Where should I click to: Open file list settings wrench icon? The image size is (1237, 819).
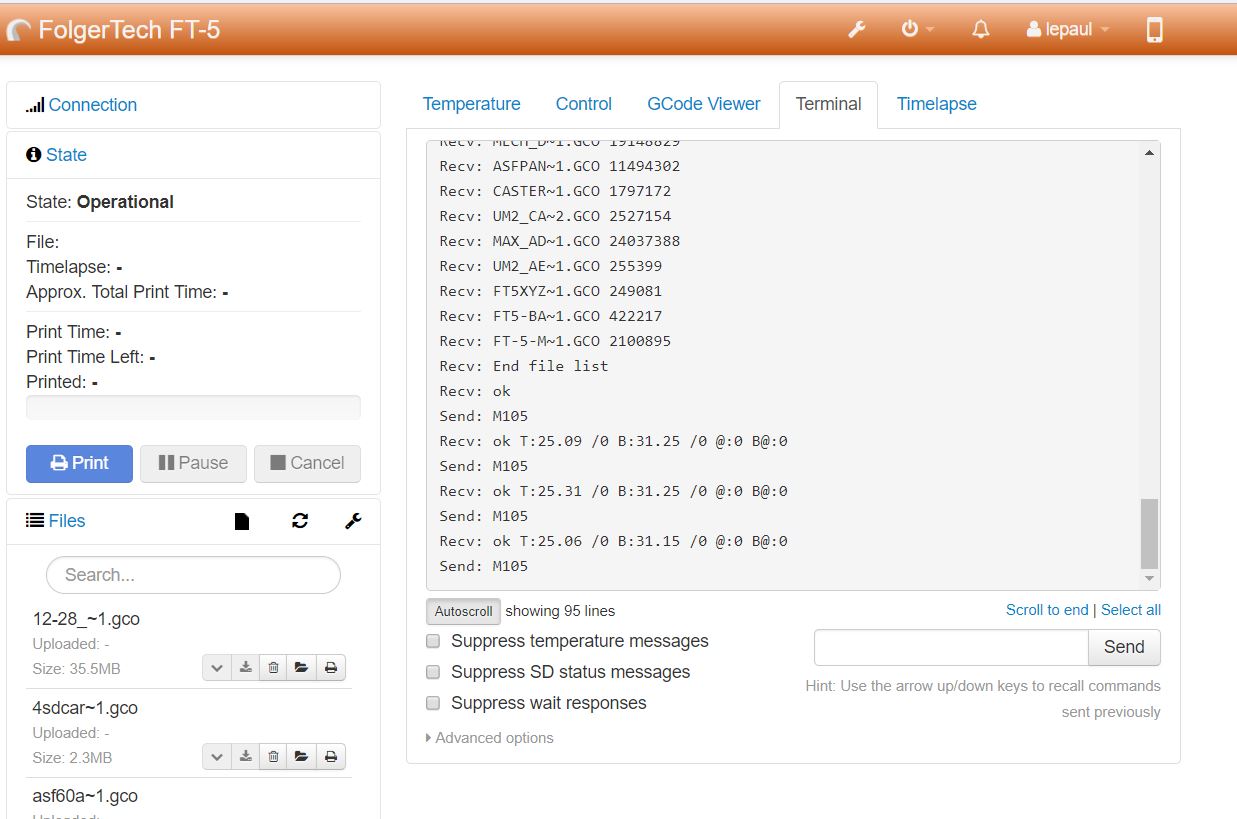(x=352, y=521)
